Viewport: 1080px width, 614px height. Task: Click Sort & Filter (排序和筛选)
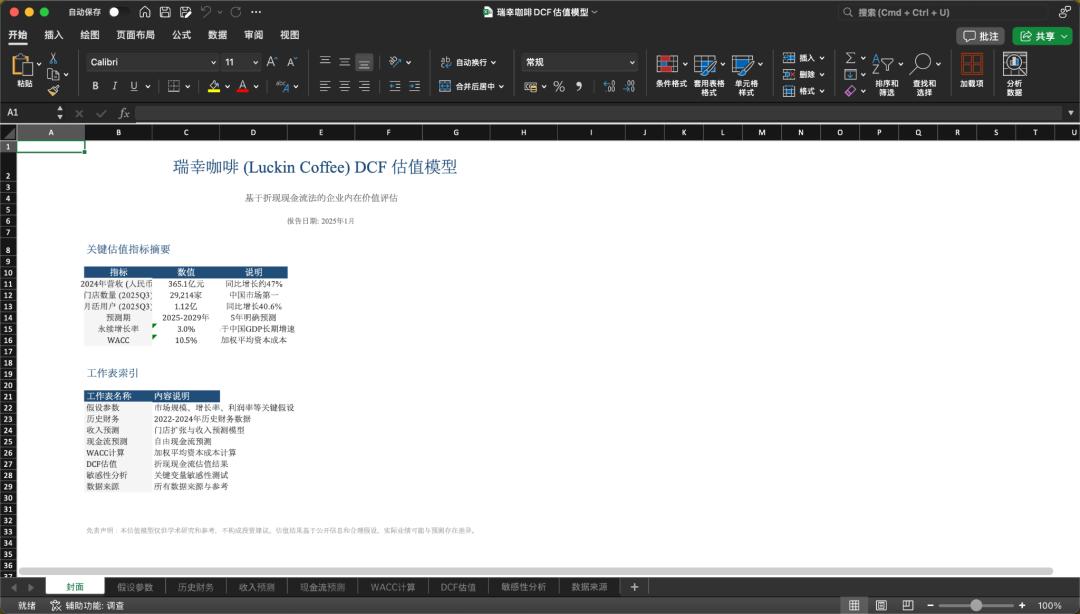click(886, 74)
